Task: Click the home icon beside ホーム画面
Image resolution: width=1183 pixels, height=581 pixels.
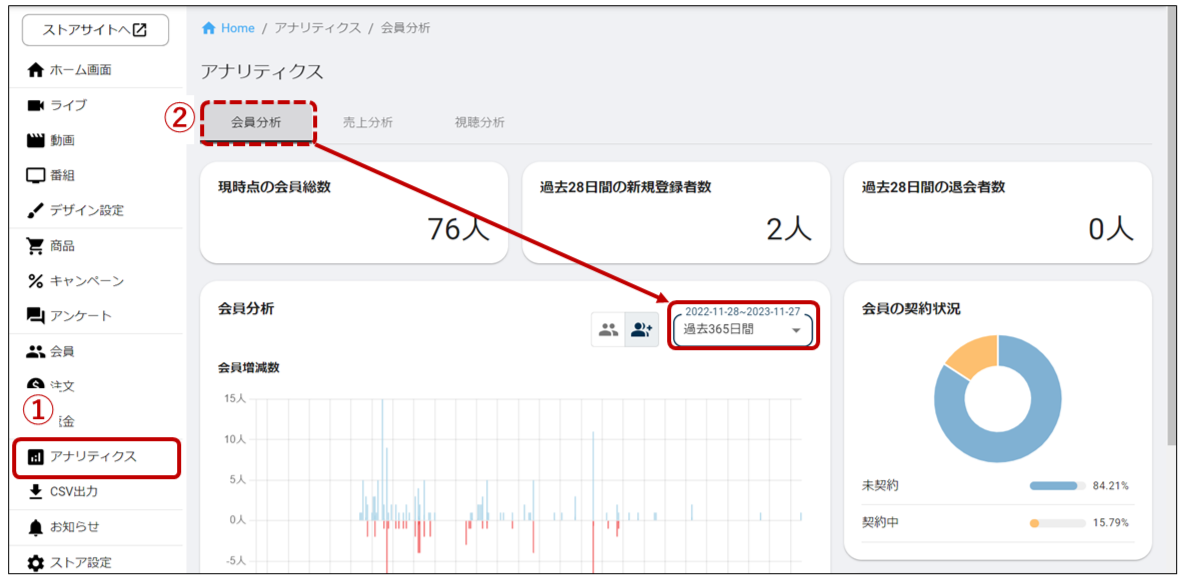Action: (36, 70)
